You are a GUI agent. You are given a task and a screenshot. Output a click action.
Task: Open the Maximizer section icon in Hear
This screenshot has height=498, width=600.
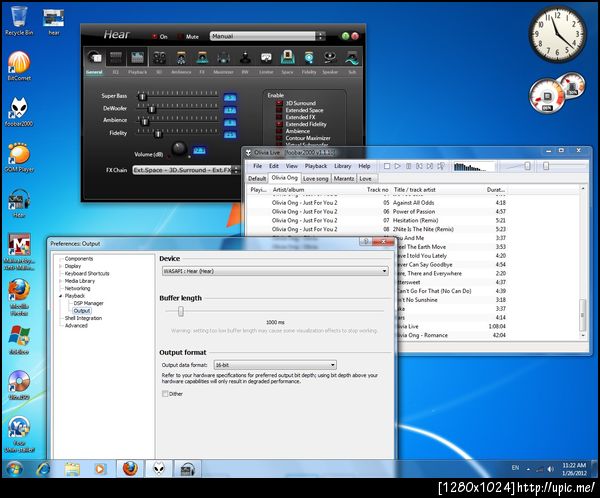pyautogui.click(x=223, y=58)
